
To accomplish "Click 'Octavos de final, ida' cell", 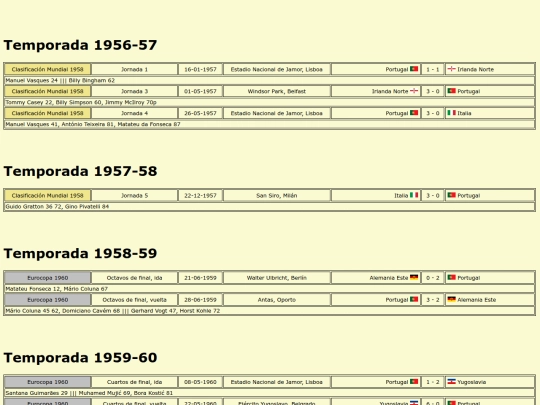I will (x=134, y=278).
